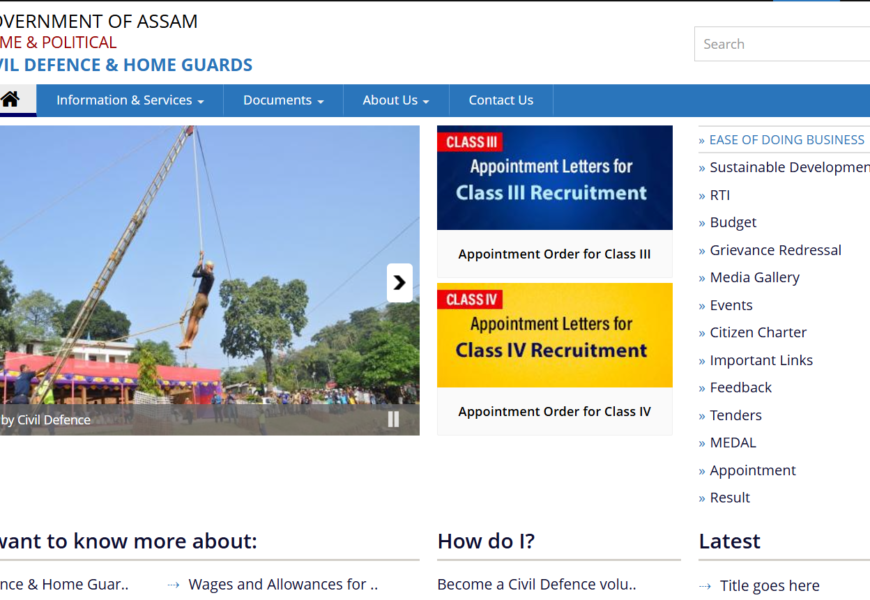Screen dimensions: 870x600
Task: Open the Class IV Recruitment banner
Action: pos(554,335)
